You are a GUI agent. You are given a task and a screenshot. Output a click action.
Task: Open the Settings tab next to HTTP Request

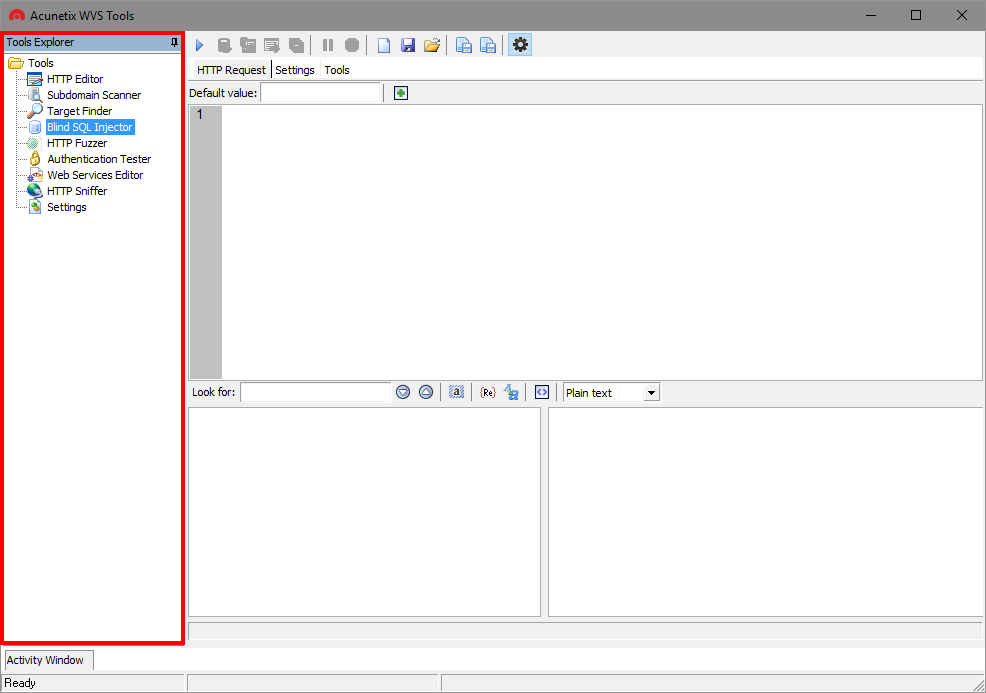(x=295, y=70)
